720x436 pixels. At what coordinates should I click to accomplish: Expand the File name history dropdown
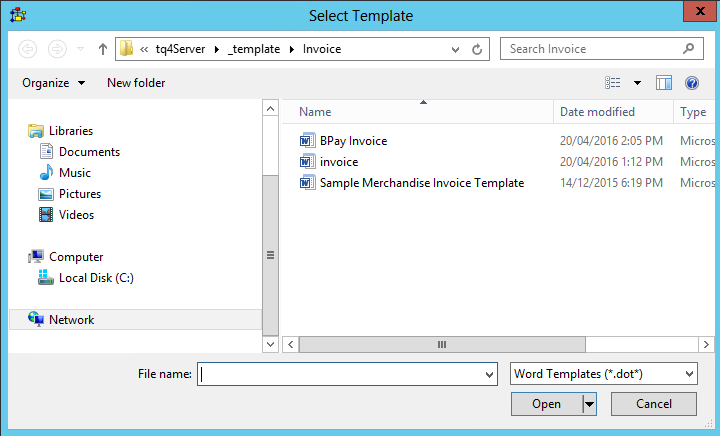489,374
